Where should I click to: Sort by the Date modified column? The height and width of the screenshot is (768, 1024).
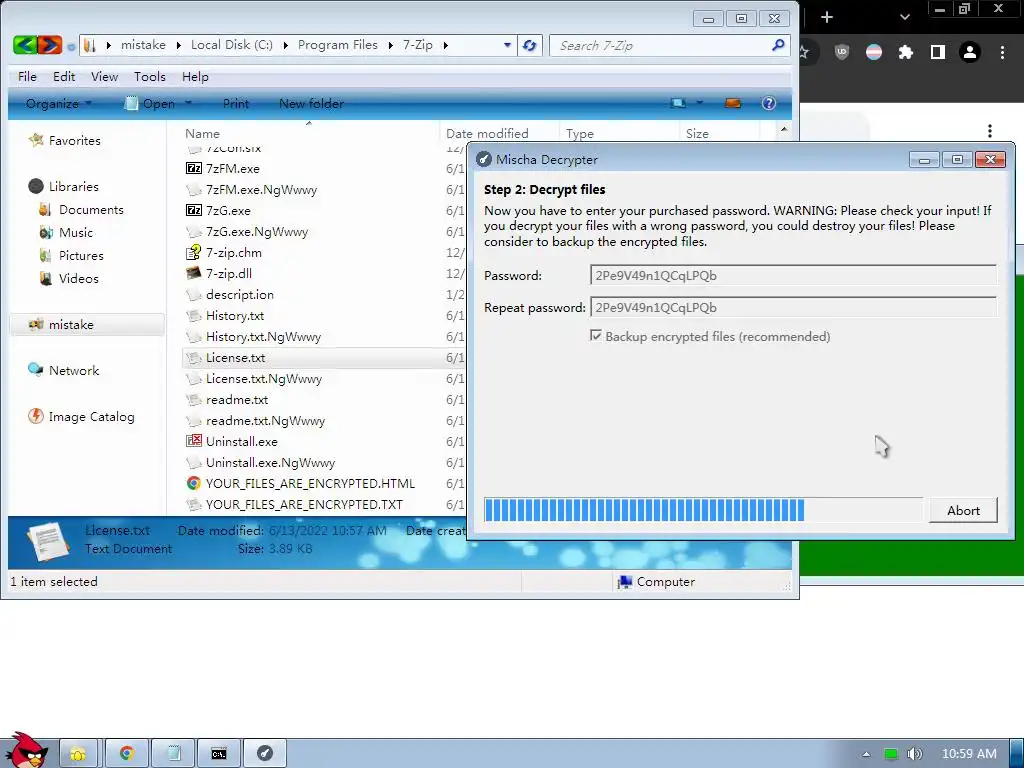point(487,134)
